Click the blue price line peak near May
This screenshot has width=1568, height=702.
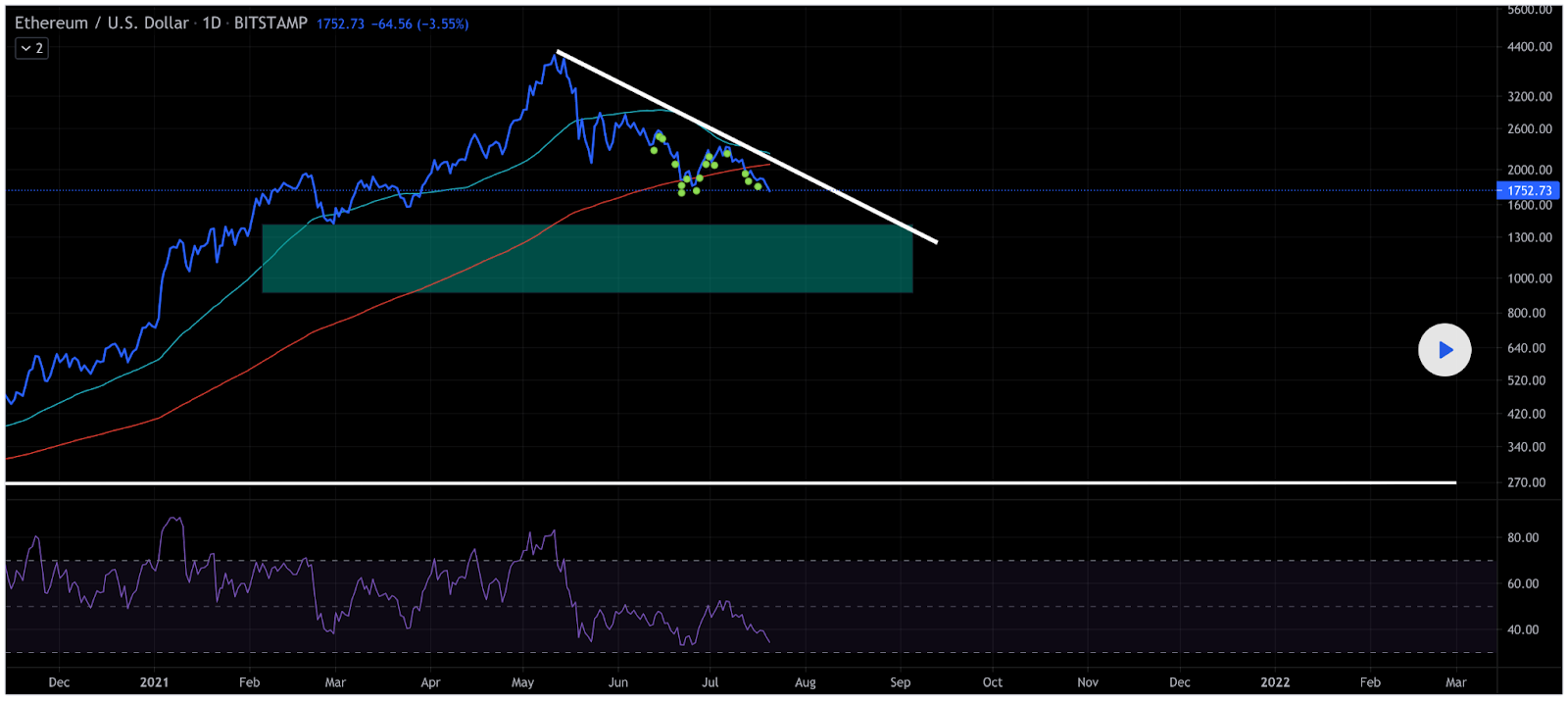[557, 59]
